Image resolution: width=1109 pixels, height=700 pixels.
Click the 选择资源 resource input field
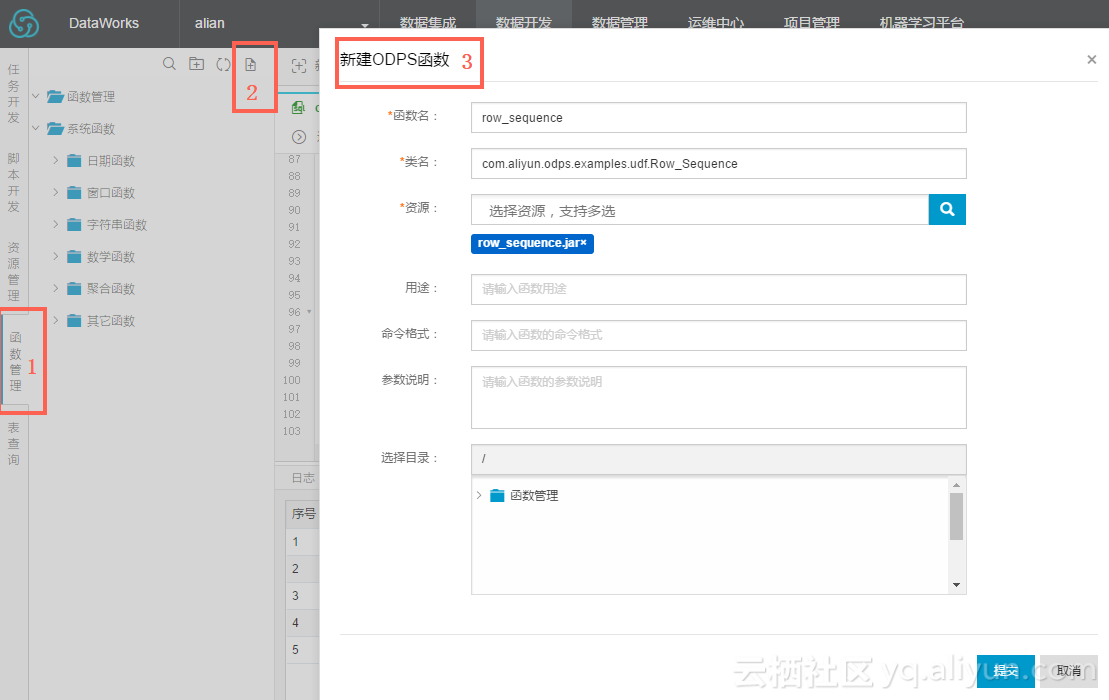699,210
